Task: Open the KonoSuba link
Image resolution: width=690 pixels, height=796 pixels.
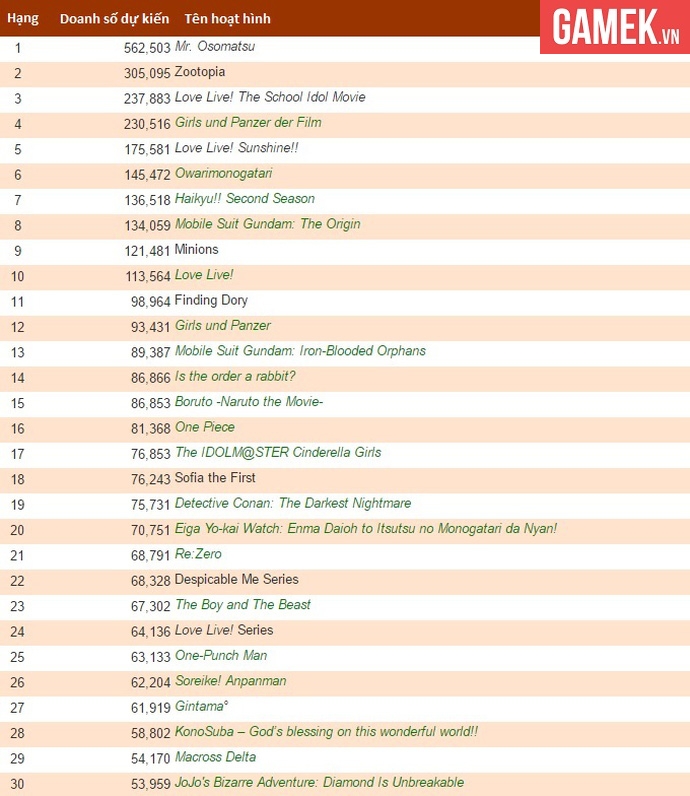Action: click(326, 732)
